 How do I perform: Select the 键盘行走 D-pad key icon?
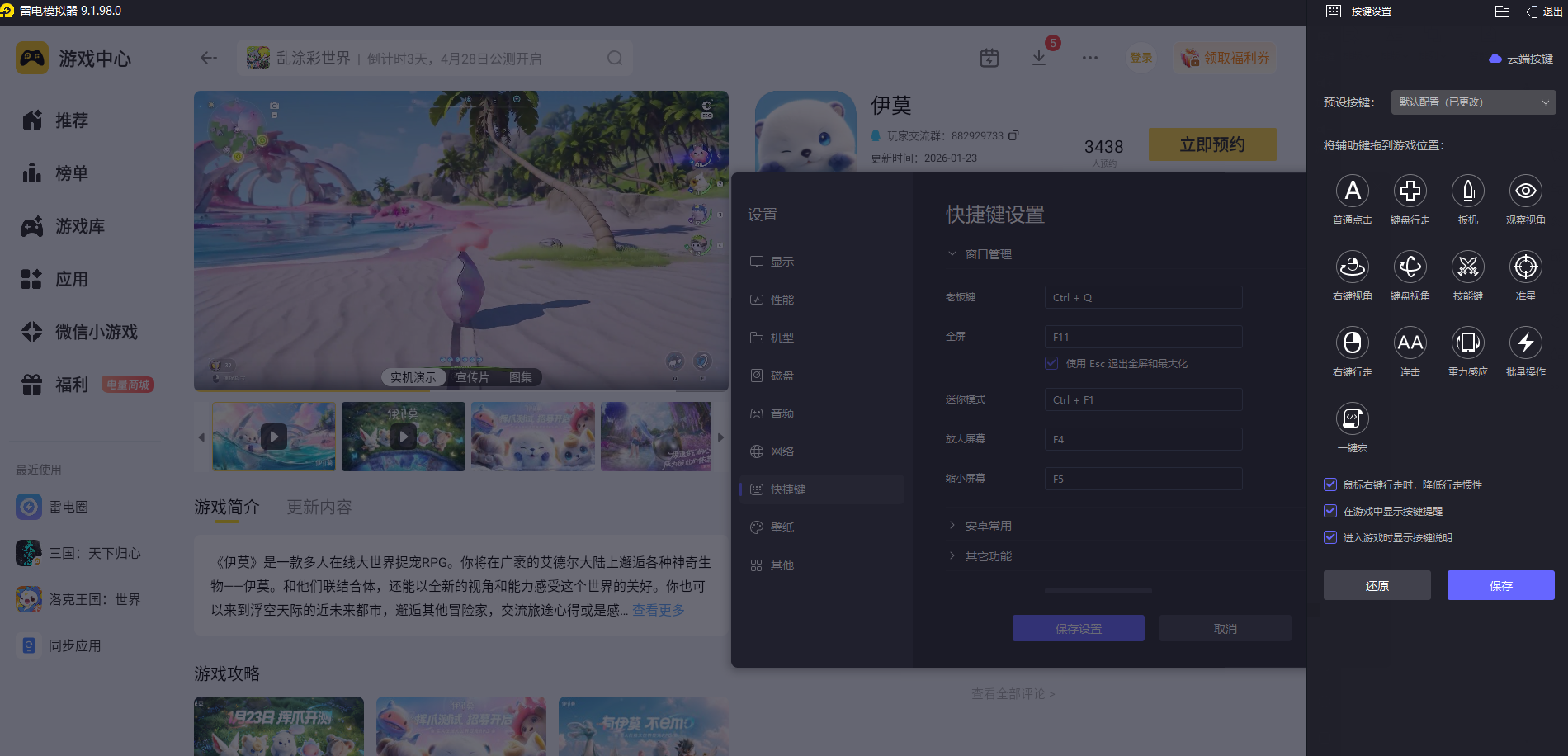pos(1410,191)
